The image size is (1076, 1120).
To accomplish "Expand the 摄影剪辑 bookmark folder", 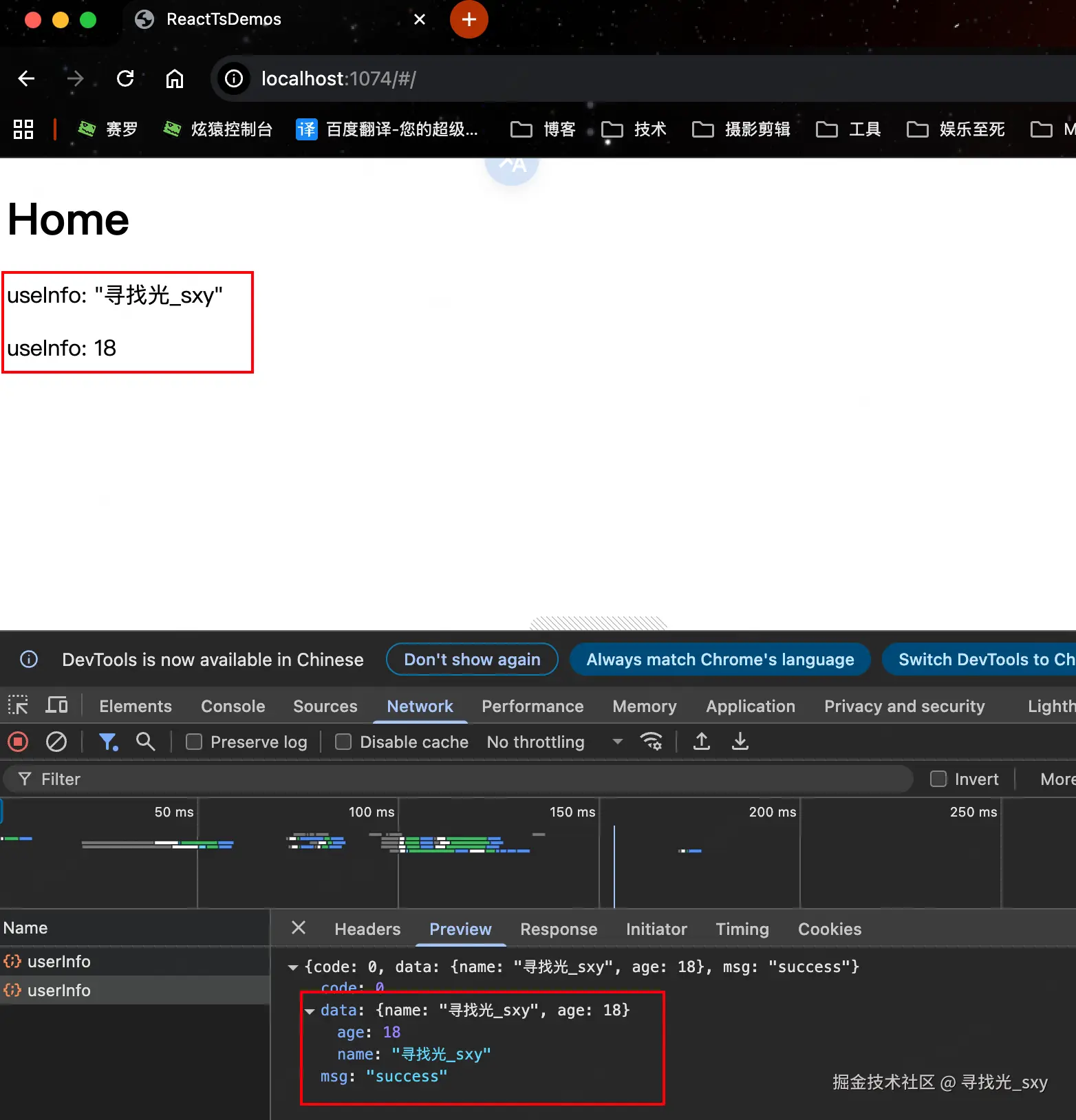I will pyautogui.click(x=741, y=129).
